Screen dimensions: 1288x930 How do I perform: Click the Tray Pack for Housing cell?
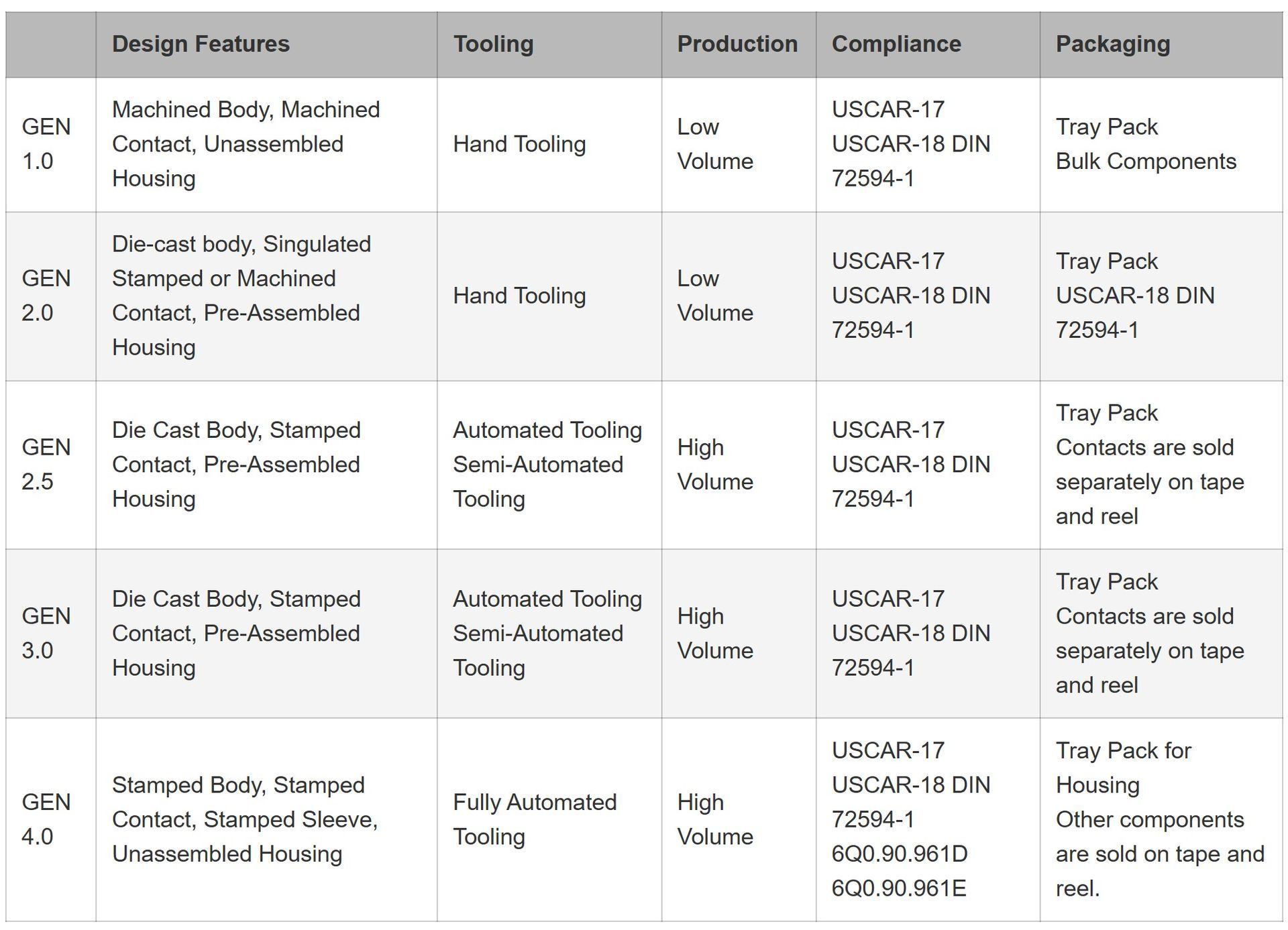point(1159,819)
